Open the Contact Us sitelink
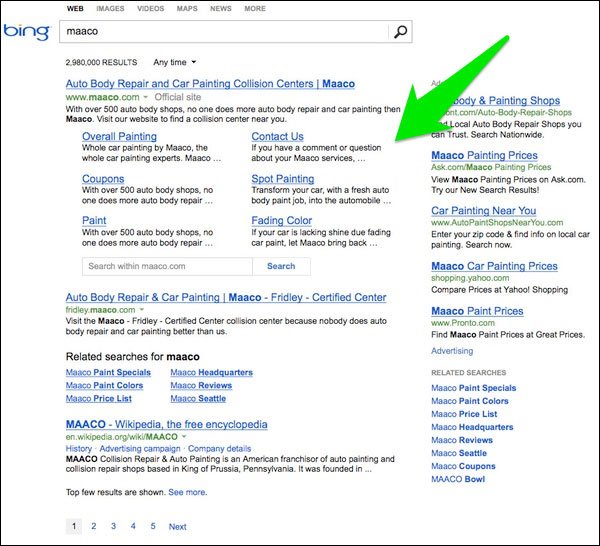 coord(277,137)
